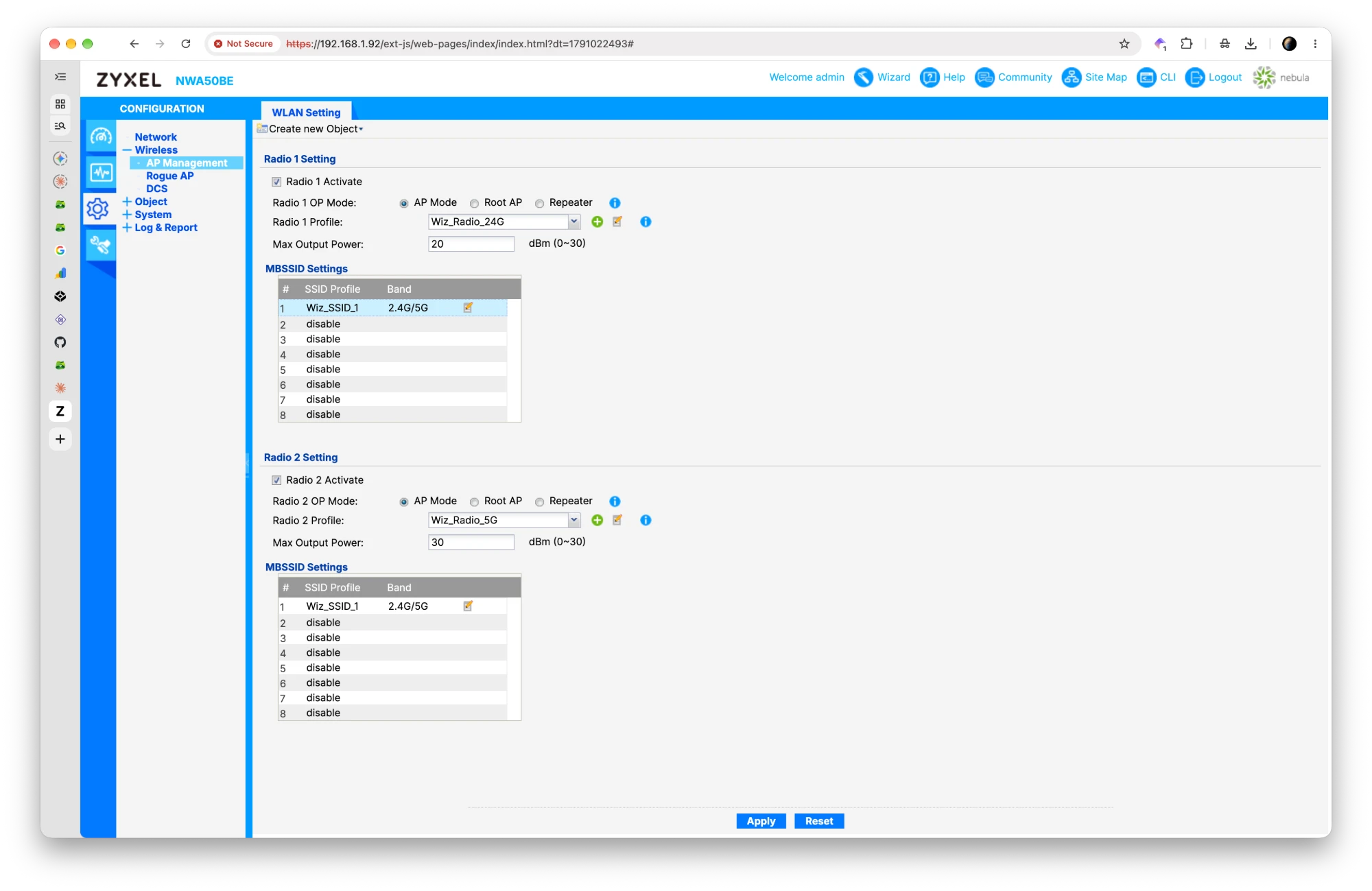Screen dimensions: 1372x891
Task: Open the nebula cloud icon
Action: (1264, 78)
